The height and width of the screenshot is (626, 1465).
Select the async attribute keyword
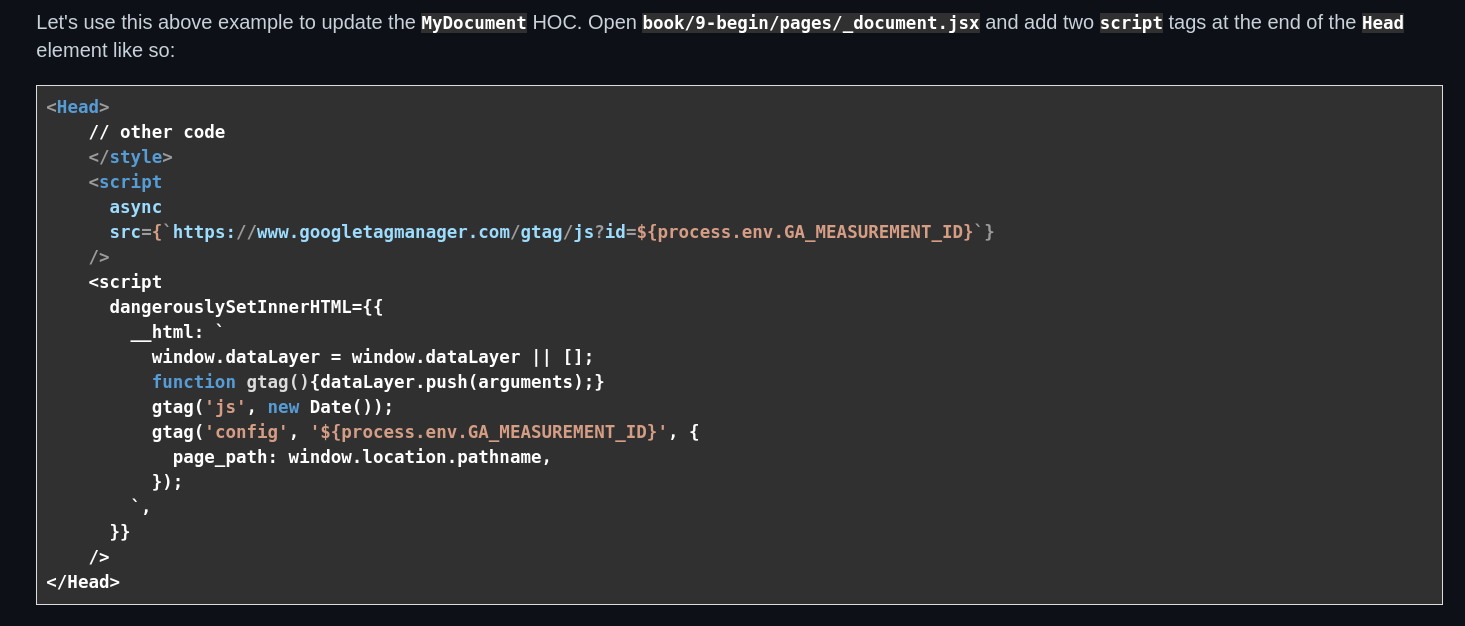135,206
